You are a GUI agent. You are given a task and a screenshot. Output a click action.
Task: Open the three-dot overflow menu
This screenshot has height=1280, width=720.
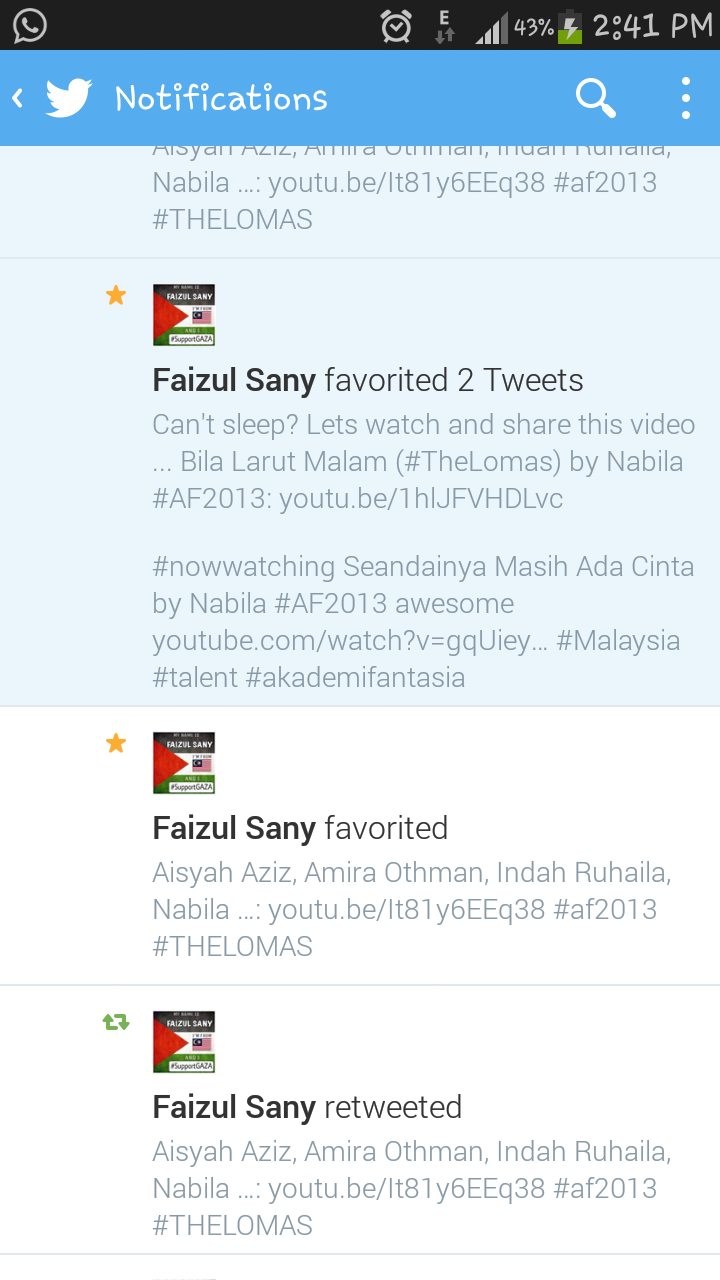(686, 98)
